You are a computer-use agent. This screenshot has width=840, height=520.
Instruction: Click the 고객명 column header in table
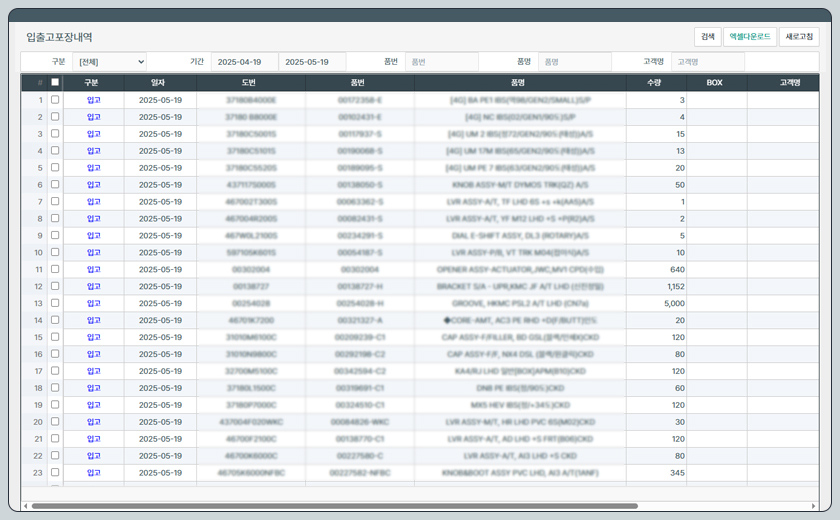783,82
